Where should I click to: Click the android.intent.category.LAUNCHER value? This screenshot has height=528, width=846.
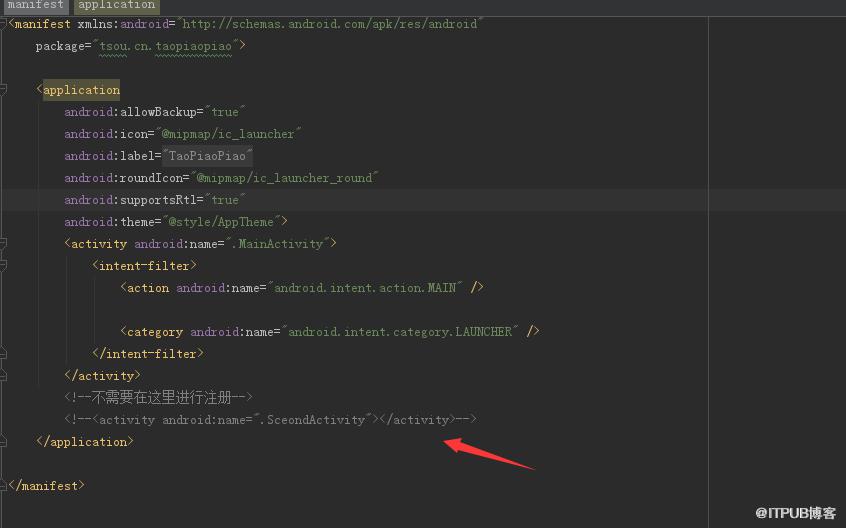tap(400, 332)
